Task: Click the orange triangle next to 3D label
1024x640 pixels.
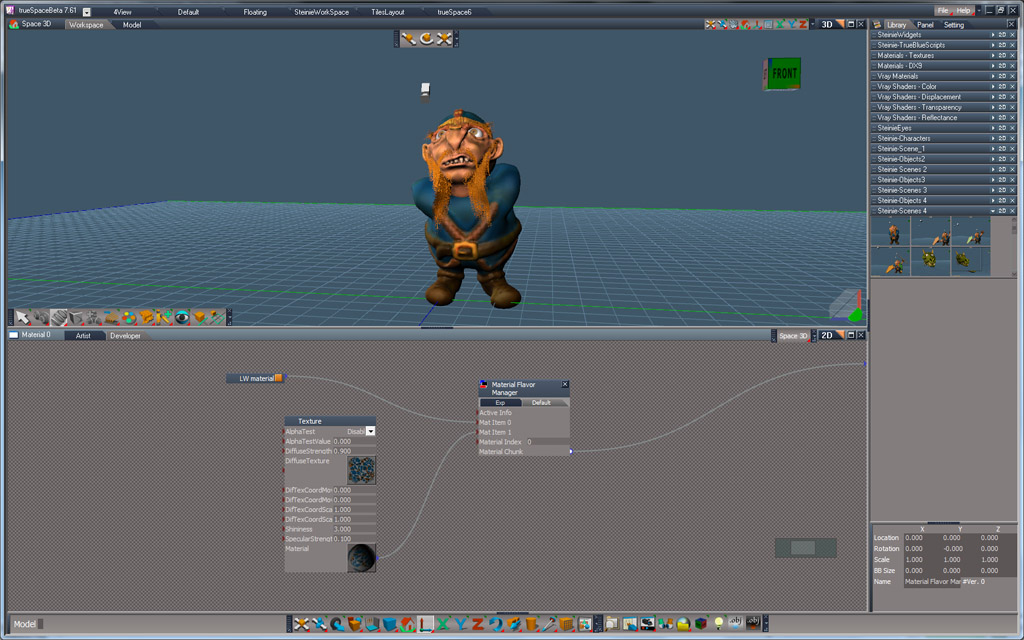Action: pyautogui.click(x=840, y=24)
